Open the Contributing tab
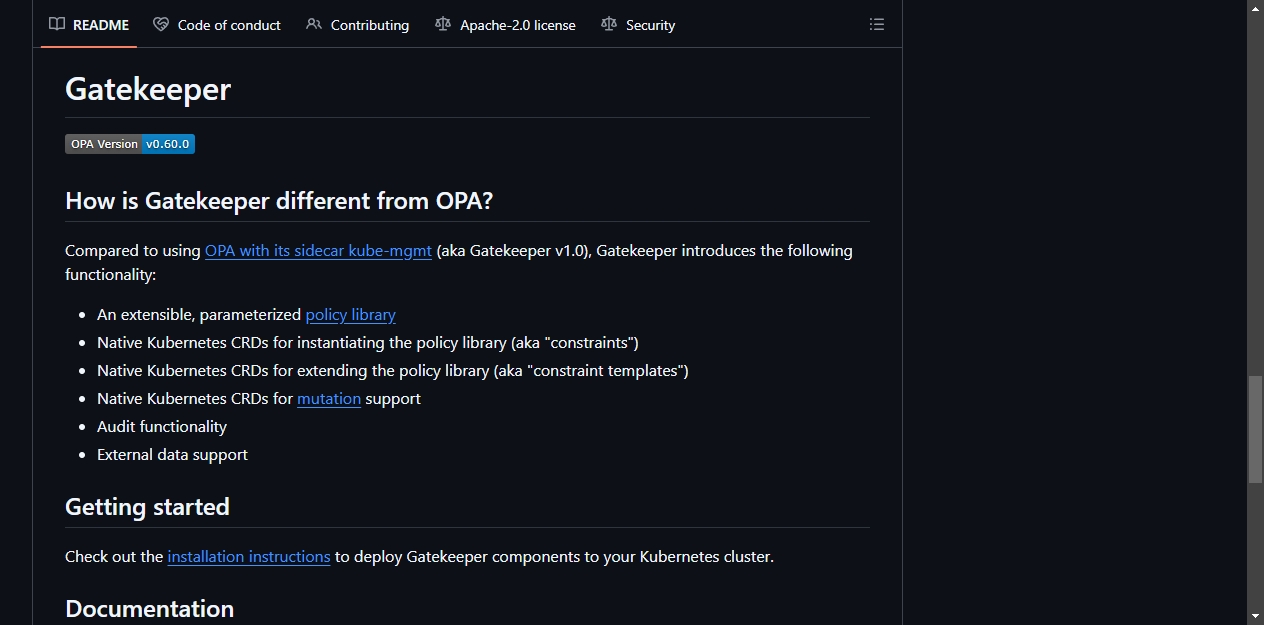Screen dimensions: 1264x625 [358, 24]
